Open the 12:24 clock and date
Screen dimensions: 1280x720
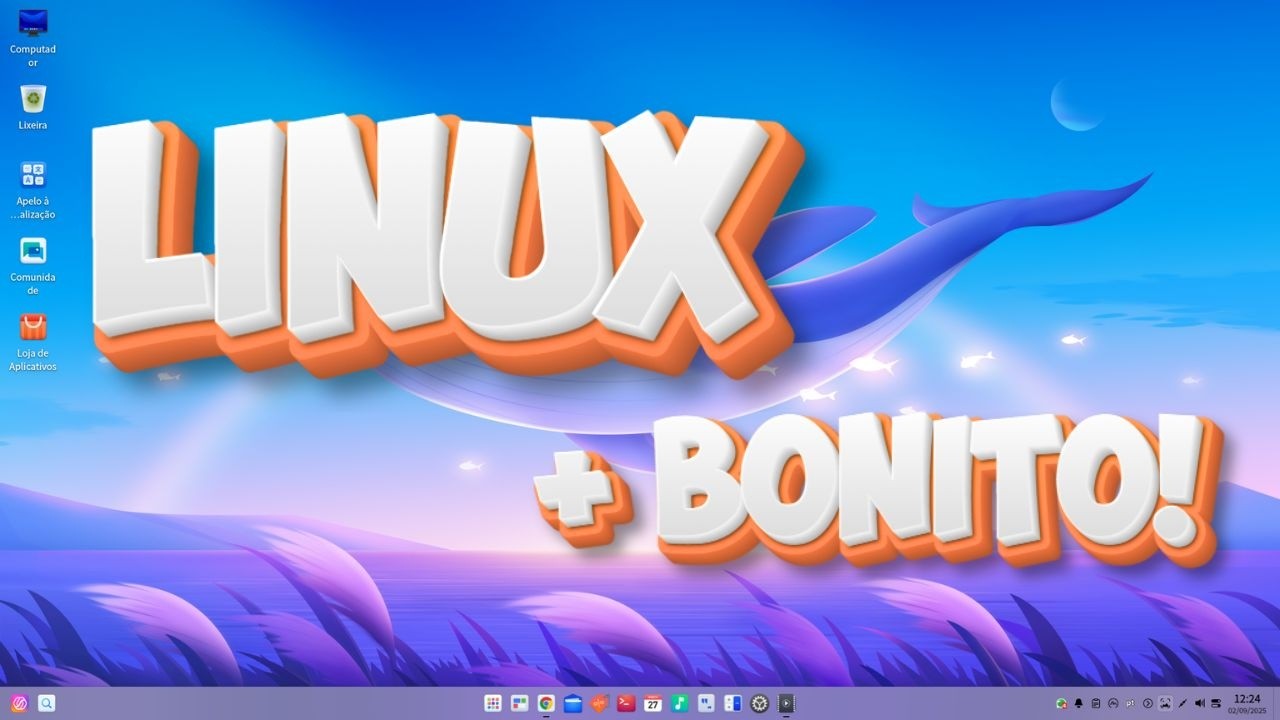tap(1247, 703)
